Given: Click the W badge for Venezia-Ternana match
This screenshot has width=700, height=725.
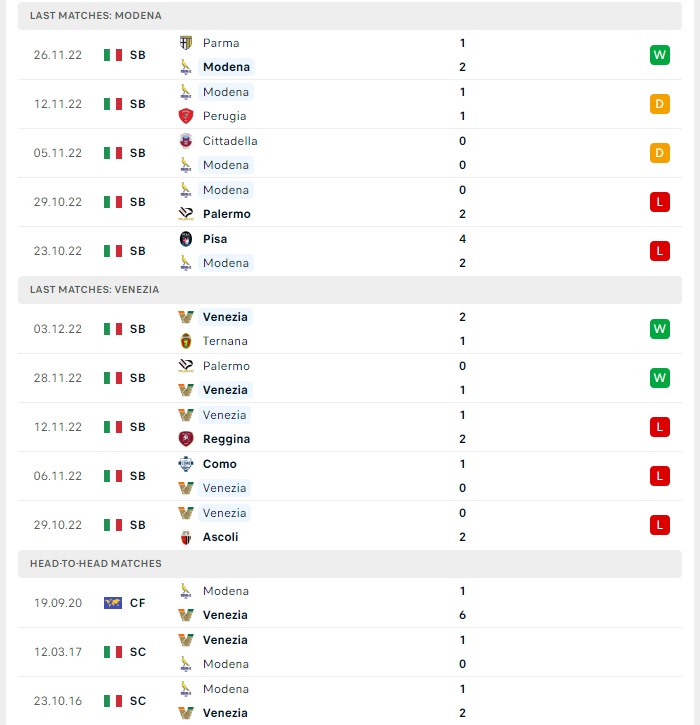Looking at the screenshot, I should pyautogui.click(x=660, y=329).
